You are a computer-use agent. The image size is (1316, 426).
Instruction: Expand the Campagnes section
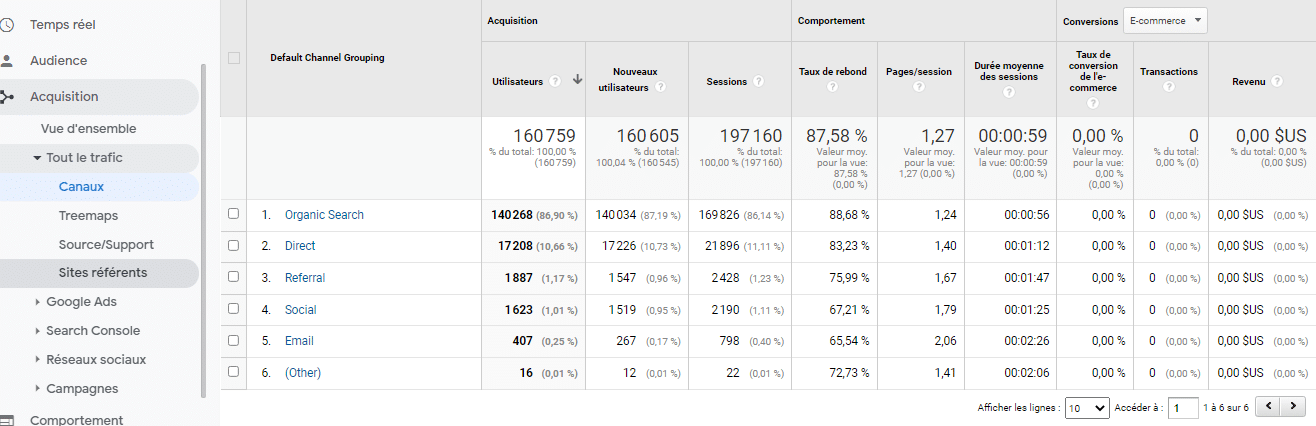point(38,389)
